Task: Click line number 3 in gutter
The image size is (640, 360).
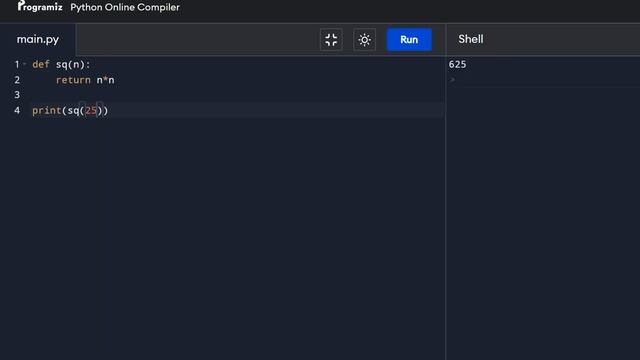Action: [x=17, y=95]
